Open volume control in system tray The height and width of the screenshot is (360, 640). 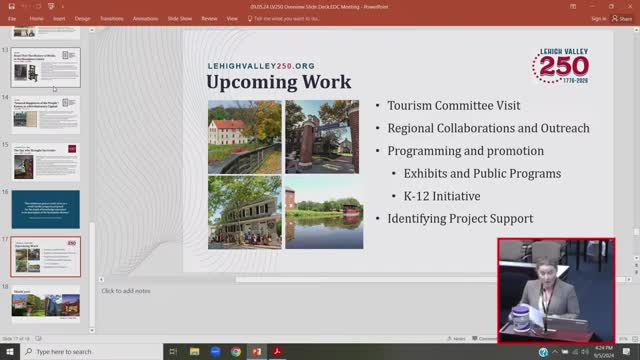pyautogui.click(x=585, y=352)
